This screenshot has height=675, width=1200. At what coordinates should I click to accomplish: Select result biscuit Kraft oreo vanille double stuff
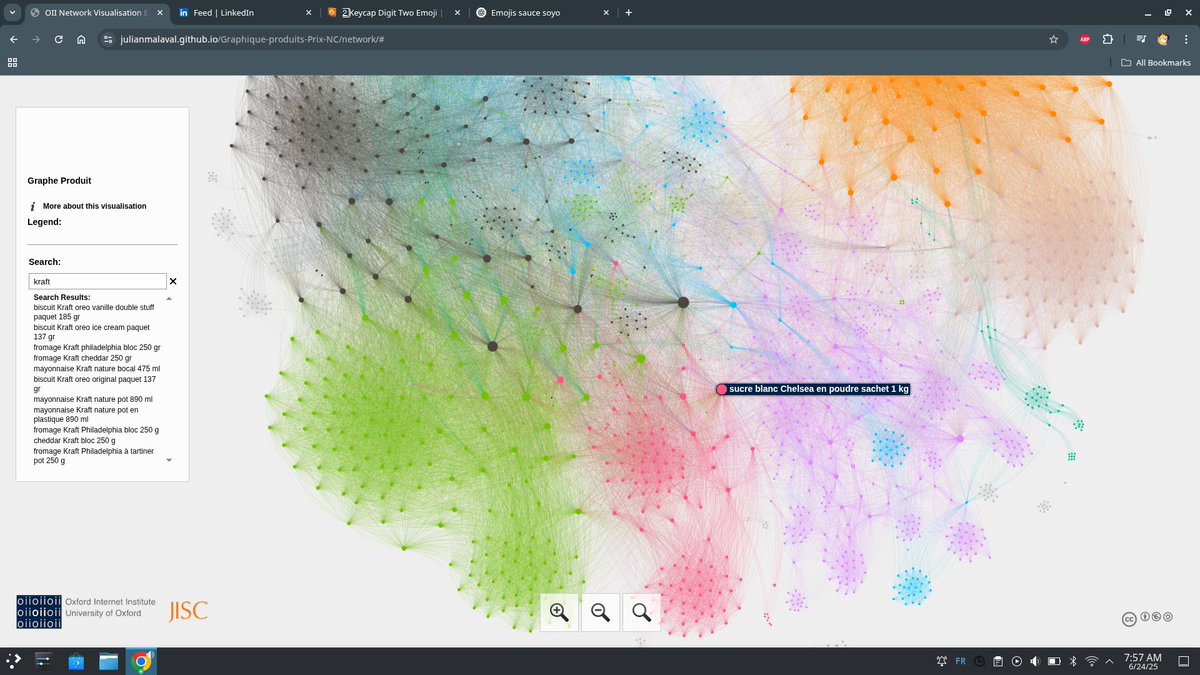pos(95,311)
